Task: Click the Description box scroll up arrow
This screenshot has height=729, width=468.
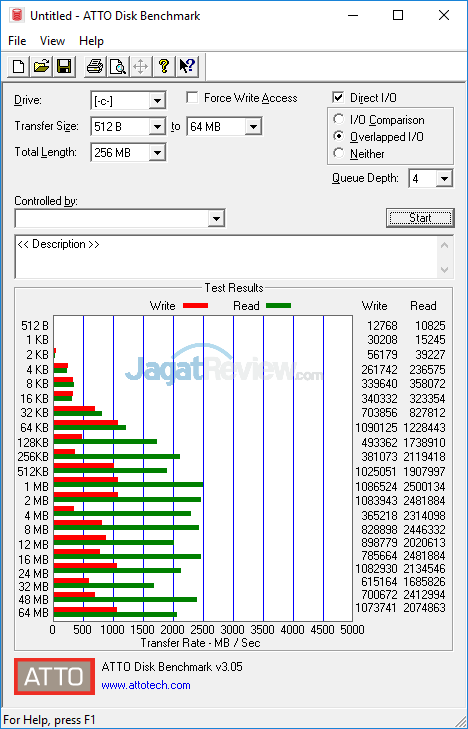Action: 445,245
